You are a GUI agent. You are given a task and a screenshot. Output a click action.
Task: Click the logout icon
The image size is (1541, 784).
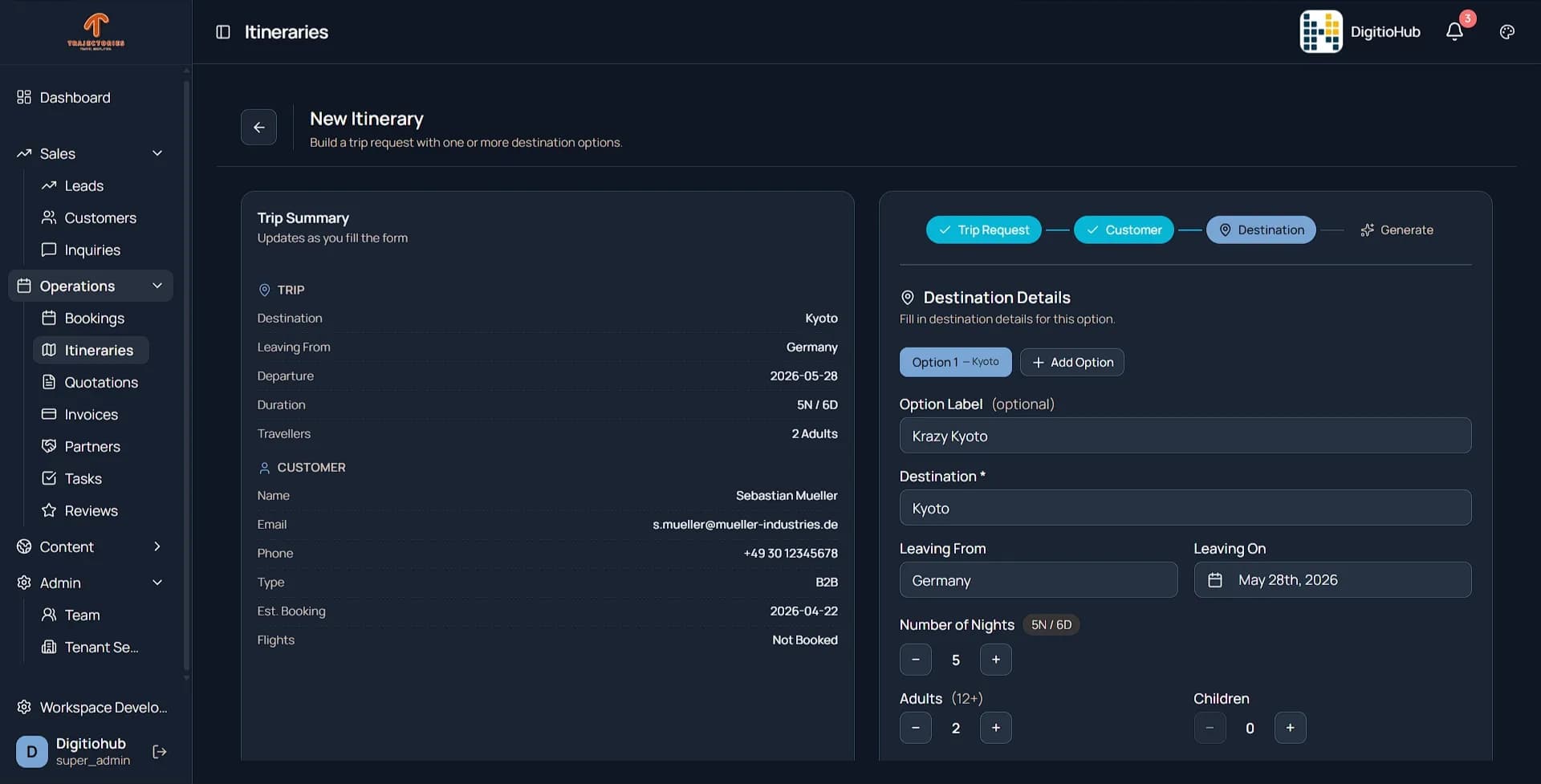(159, 752)
